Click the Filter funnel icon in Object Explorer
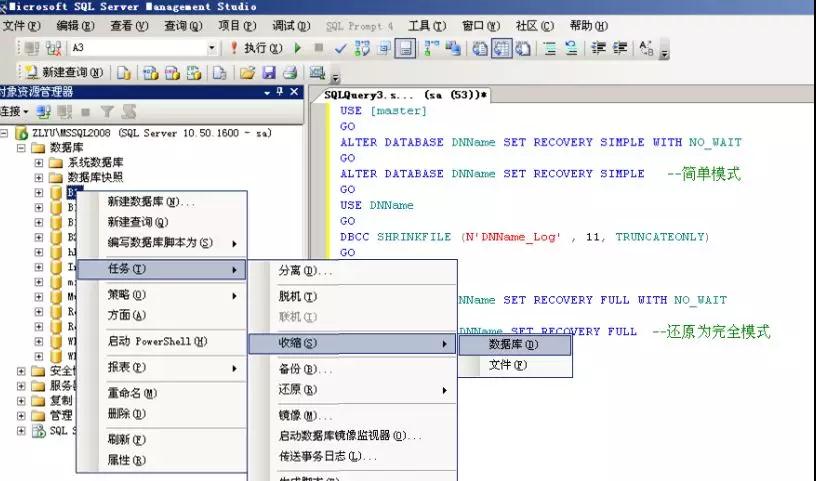Image resolution: width=816 pixels, height=481 pixels. pyautogui.click(x=107, y=111)
